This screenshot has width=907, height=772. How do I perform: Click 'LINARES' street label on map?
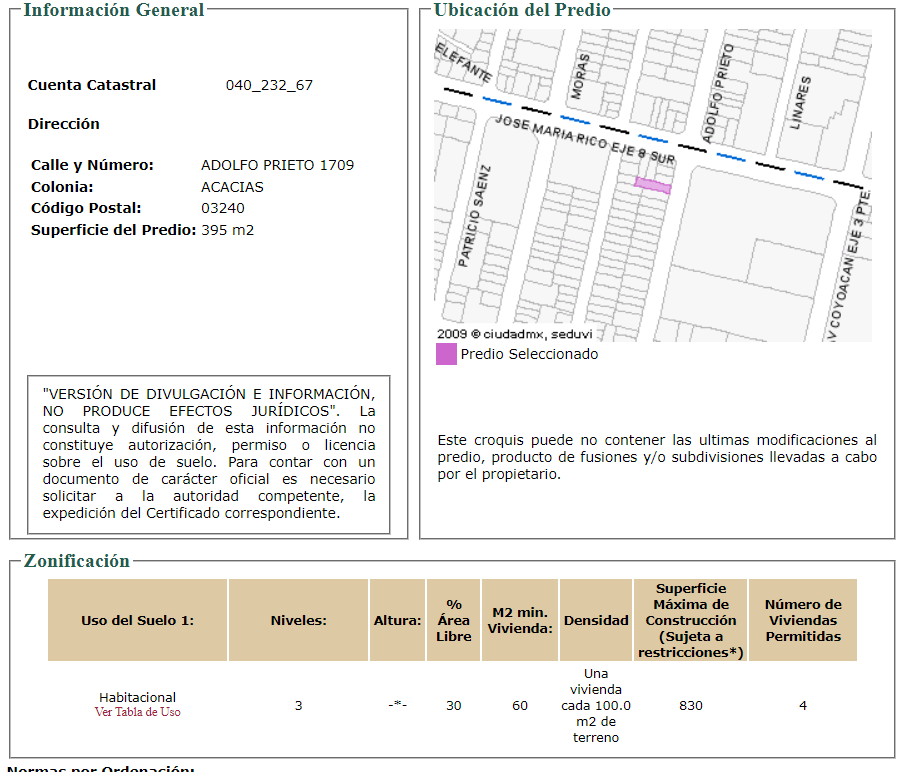tap(801, 102)
